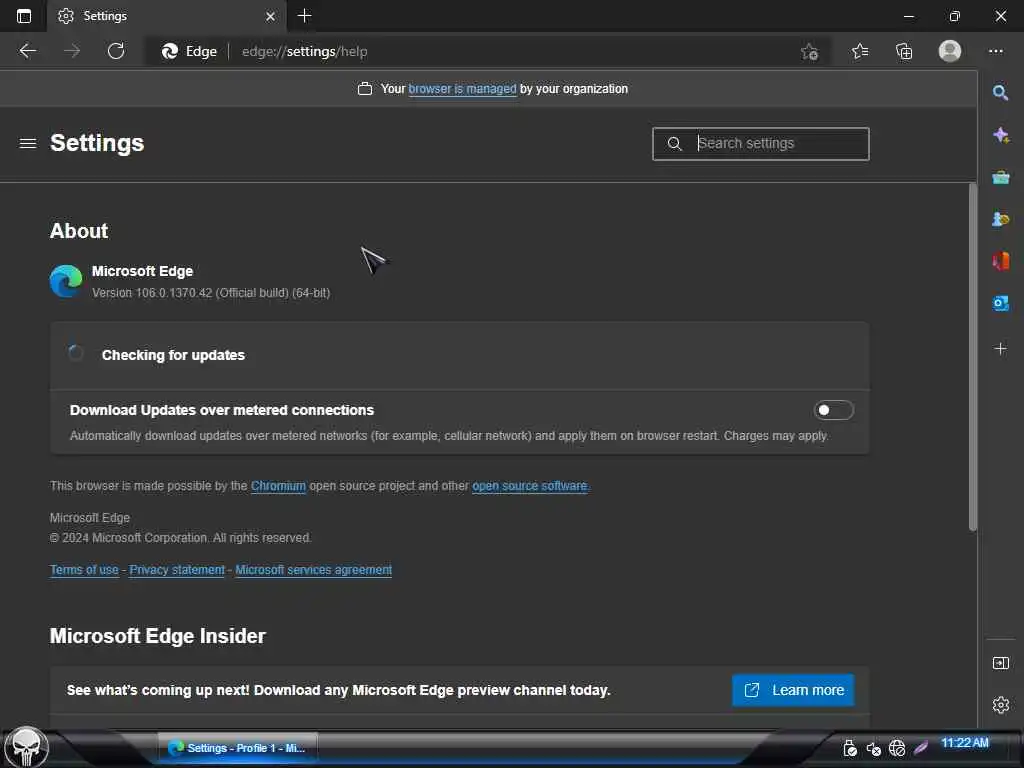
Task: Click the settings page vertical scrollbar
Action: (x=972, y=357)
